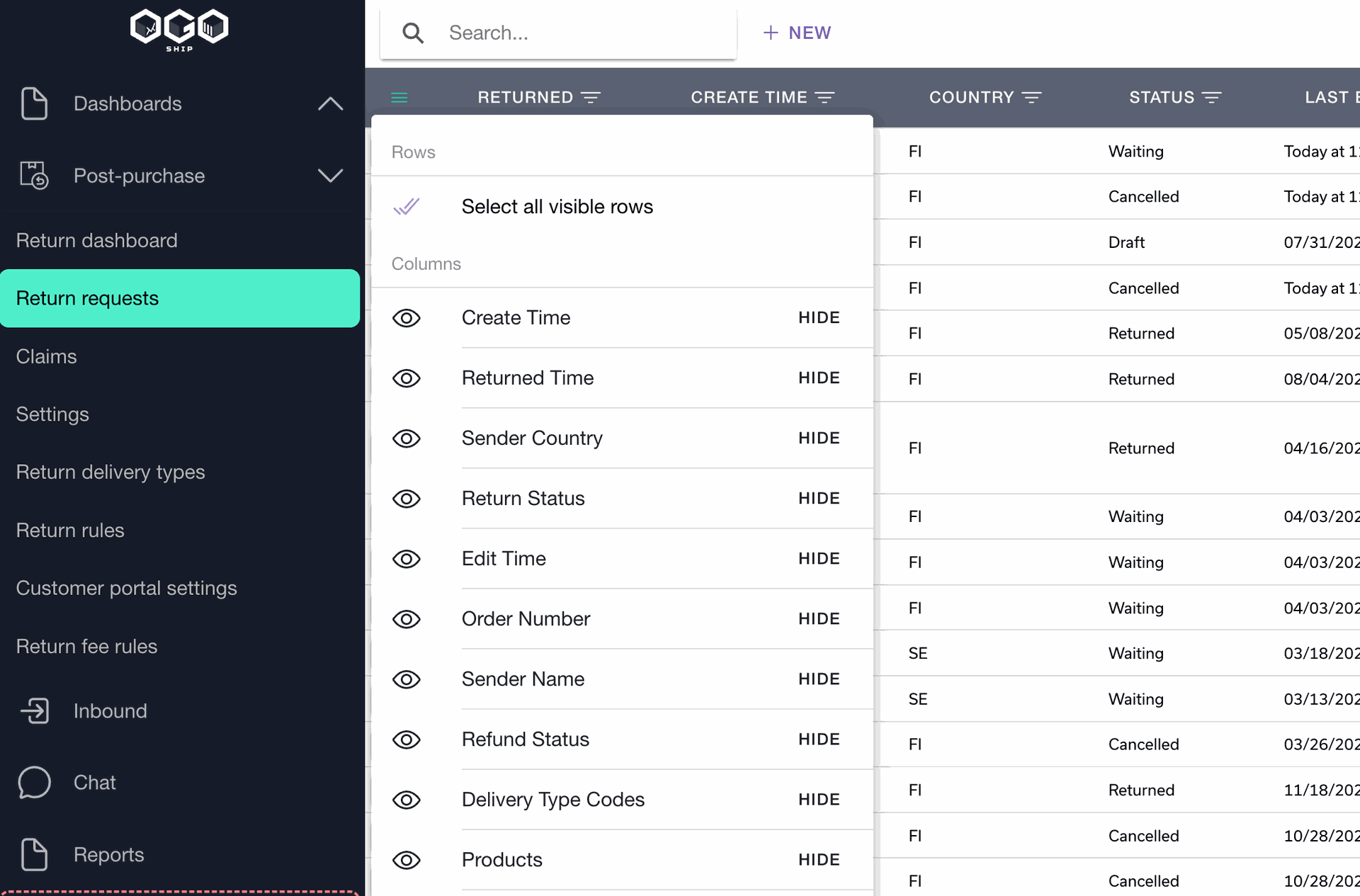Viewport: 1360px width, 896px height.
Task: Go to Return delivery types
Action: [110, 472]
